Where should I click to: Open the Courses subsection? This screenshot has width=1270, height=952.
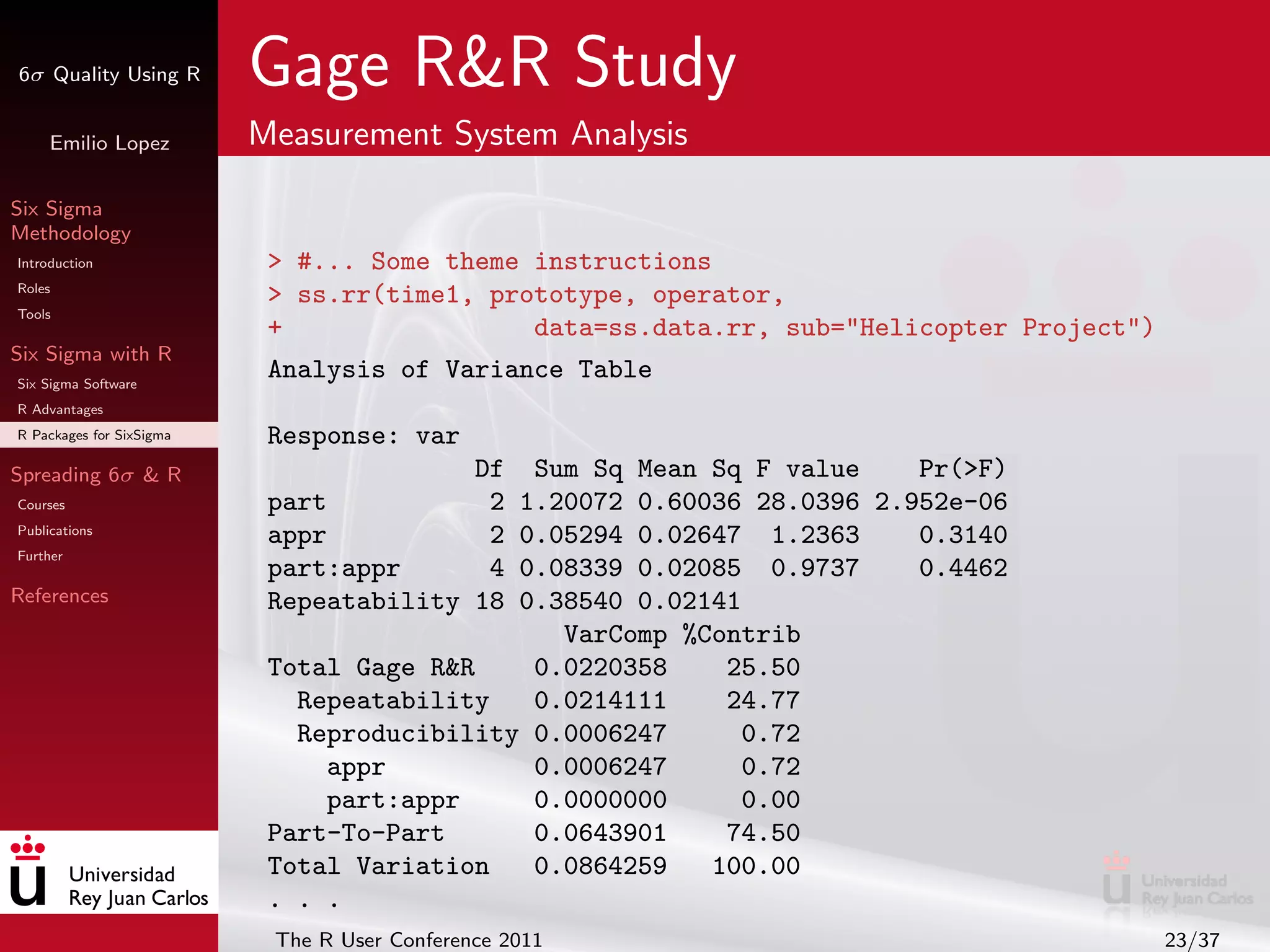41,505
